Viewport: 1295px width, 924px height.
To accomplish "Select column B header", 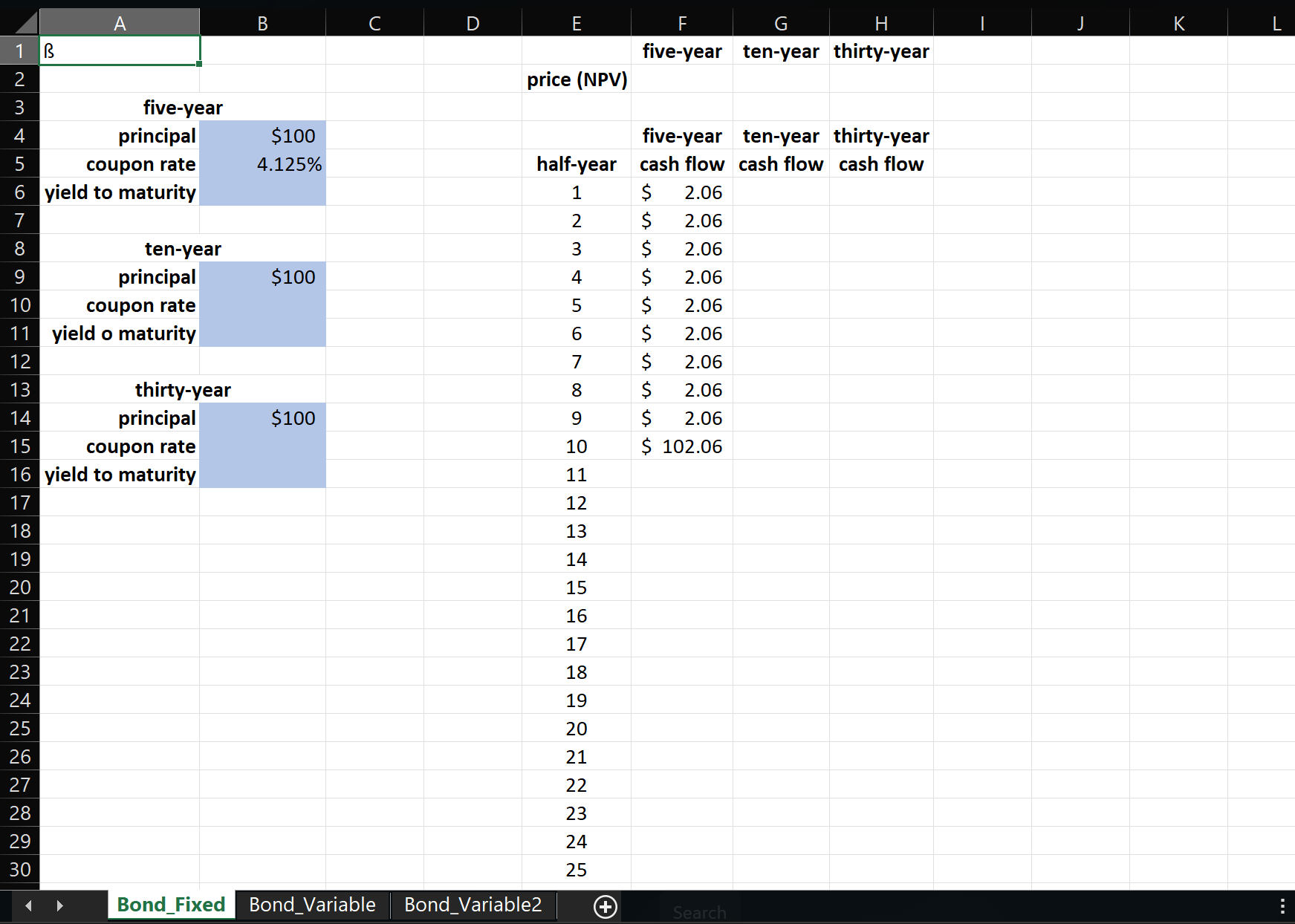I will pos(262,23).
